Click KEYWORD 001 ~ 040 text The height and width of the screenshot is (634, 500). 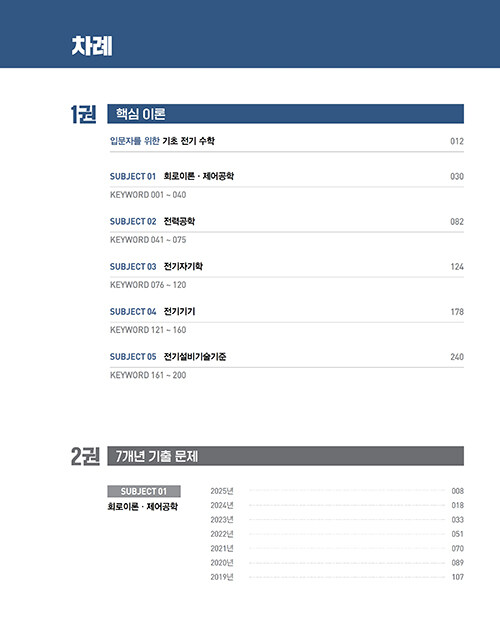(148, 195)
